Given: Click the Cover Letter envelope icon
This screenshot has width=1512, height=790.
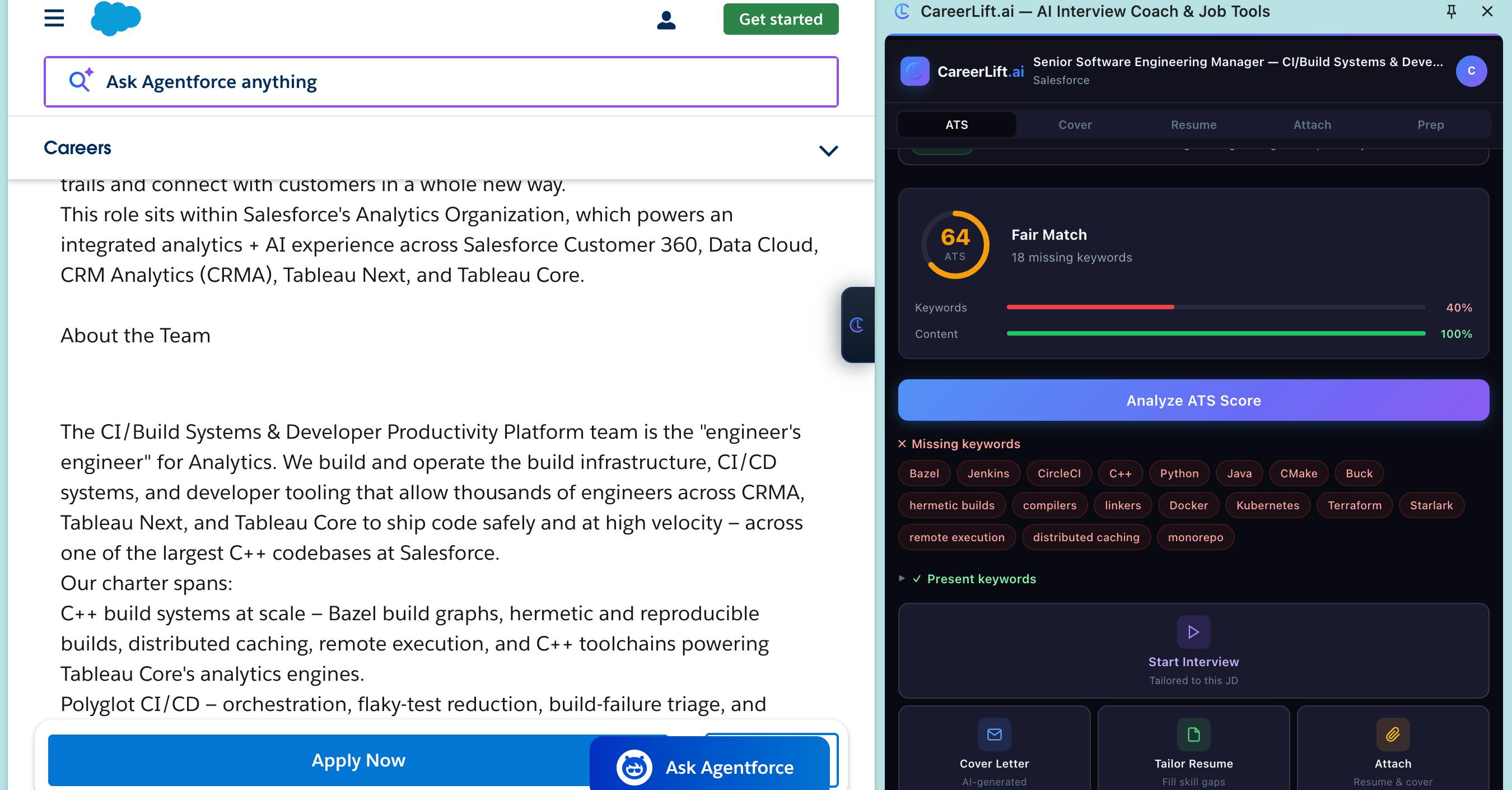Looking at the screenshot, I should [x=995, y=734].
